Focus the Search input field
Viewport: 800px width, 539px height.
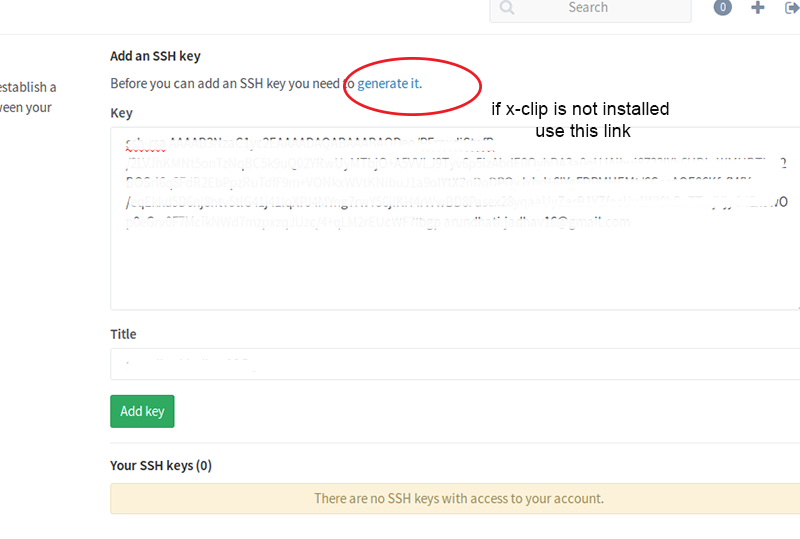pyautogui.click(x=590, y=9)
